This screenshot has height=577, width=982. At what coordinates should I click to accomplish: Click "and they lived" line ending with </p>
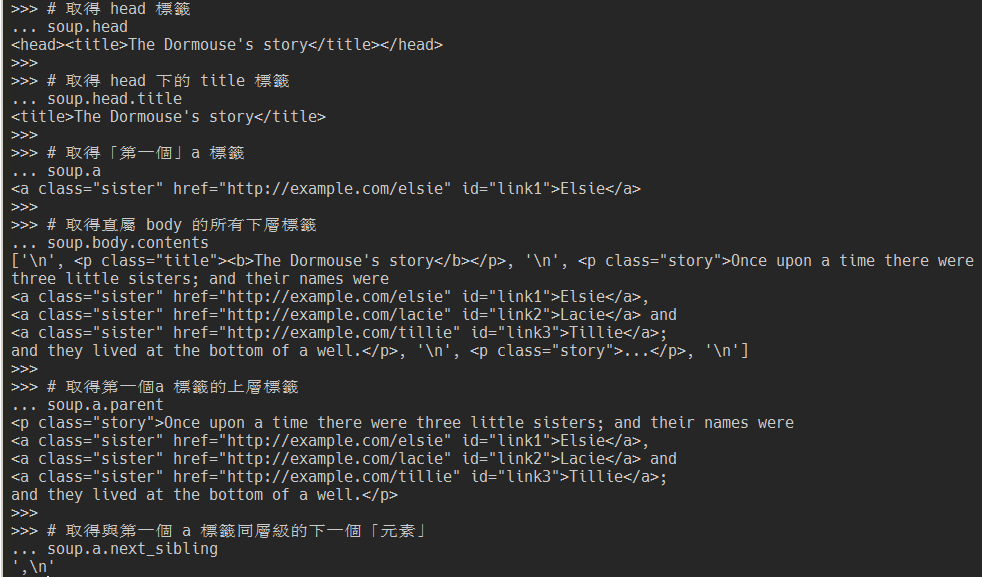[204, 495]
